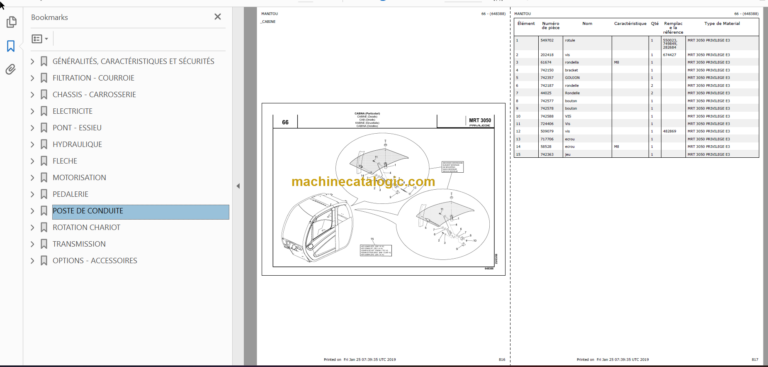Click the bookmark icon beside OPTIONS - ACCESSOIRES

click(44, 261)
